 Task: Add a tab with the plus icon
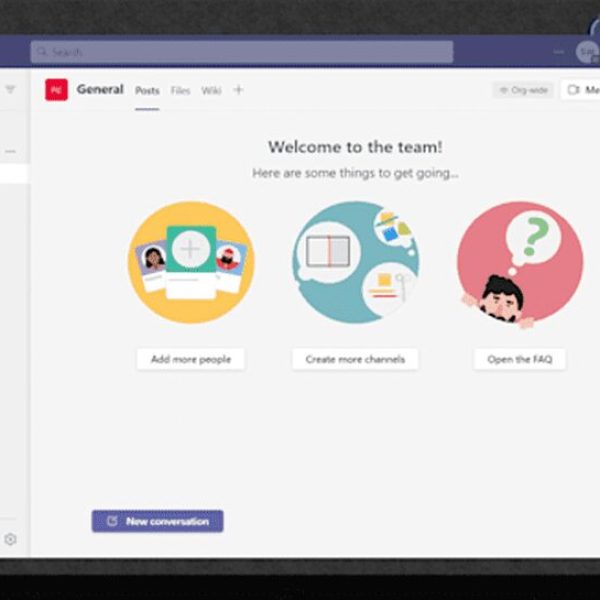(238, 90)
